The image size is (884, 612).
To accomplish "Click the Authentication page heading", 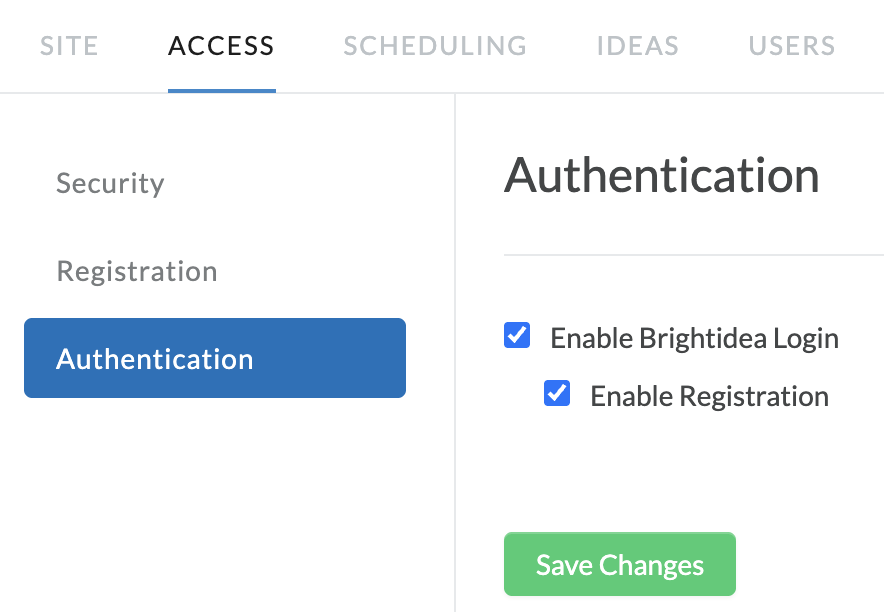I will 661,175.
